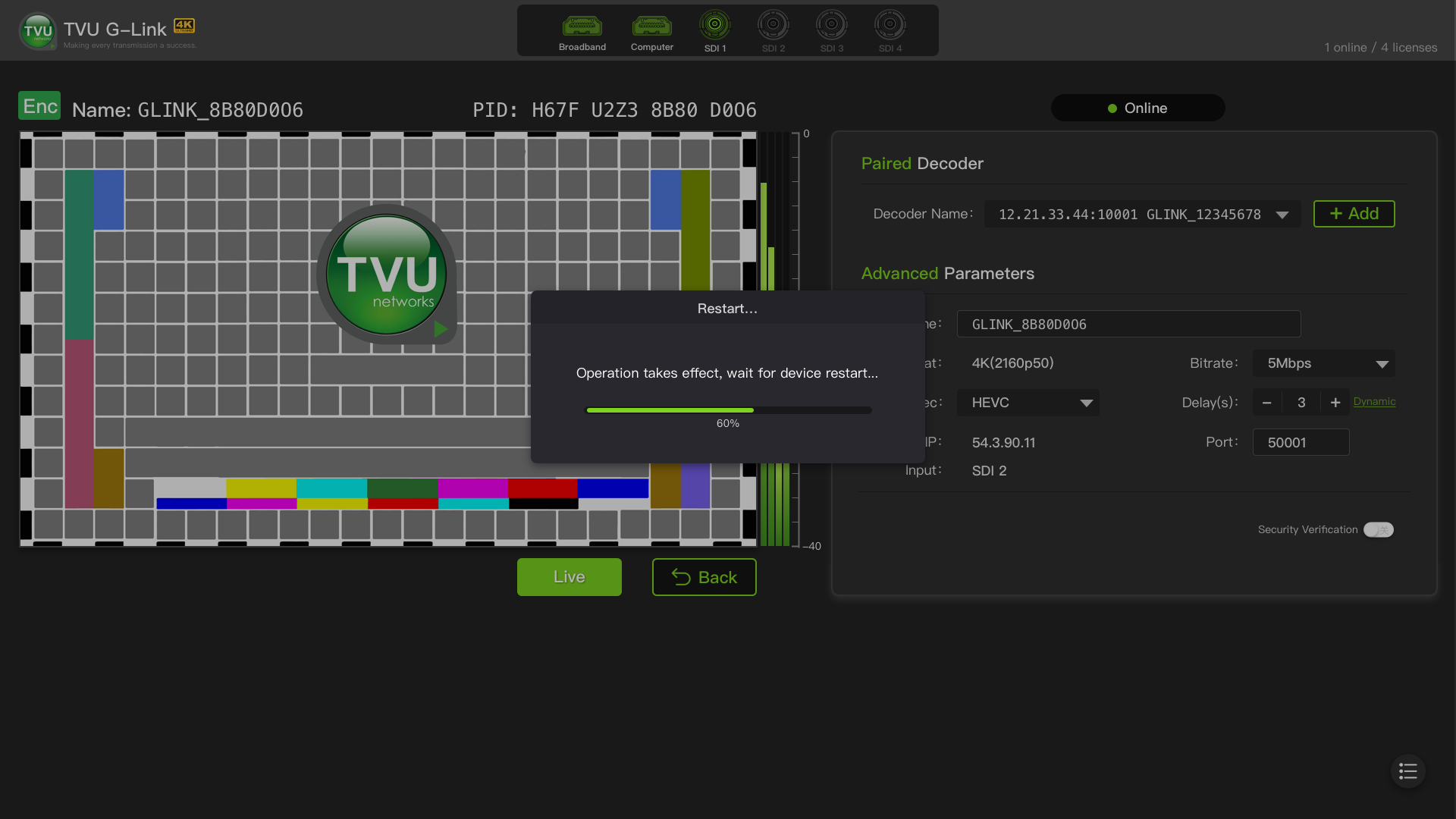Open the HEVC codec dropdown
Image resolution: width=1456 pixels, height=819 pixels.
tap(1028, 403)
